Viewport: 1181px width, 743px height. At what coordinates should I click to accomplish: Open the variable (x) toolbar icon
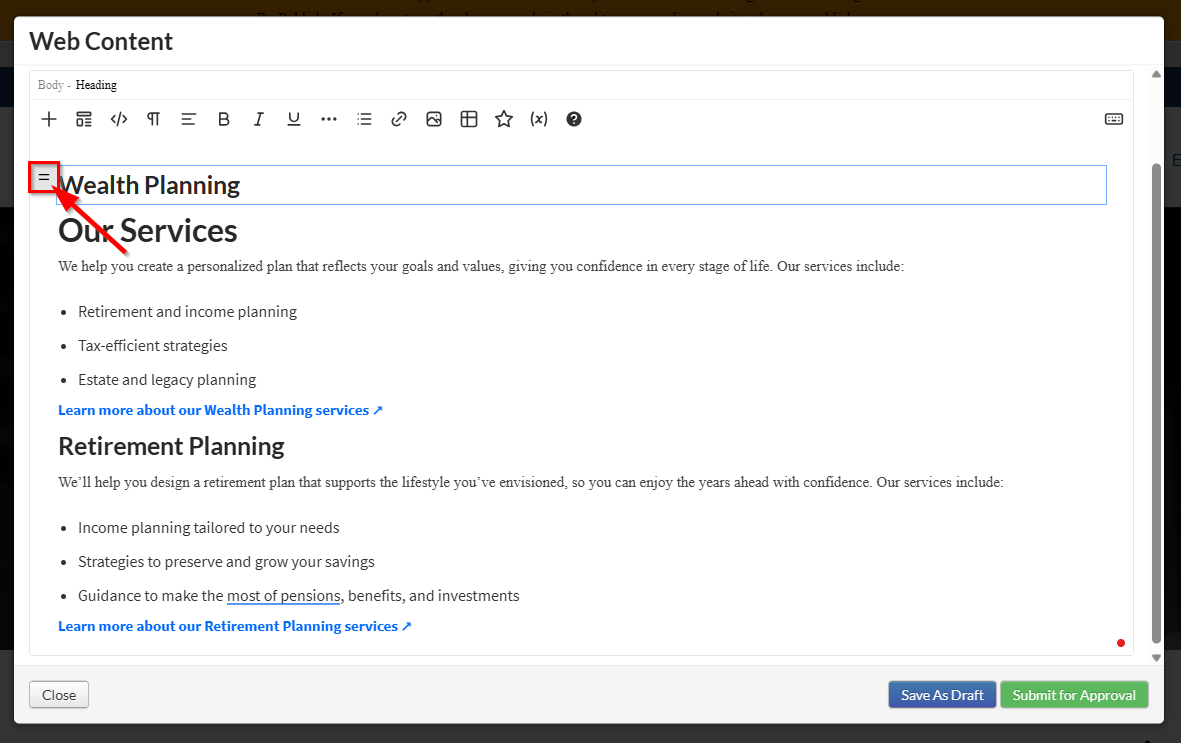[x=539, y=119]
